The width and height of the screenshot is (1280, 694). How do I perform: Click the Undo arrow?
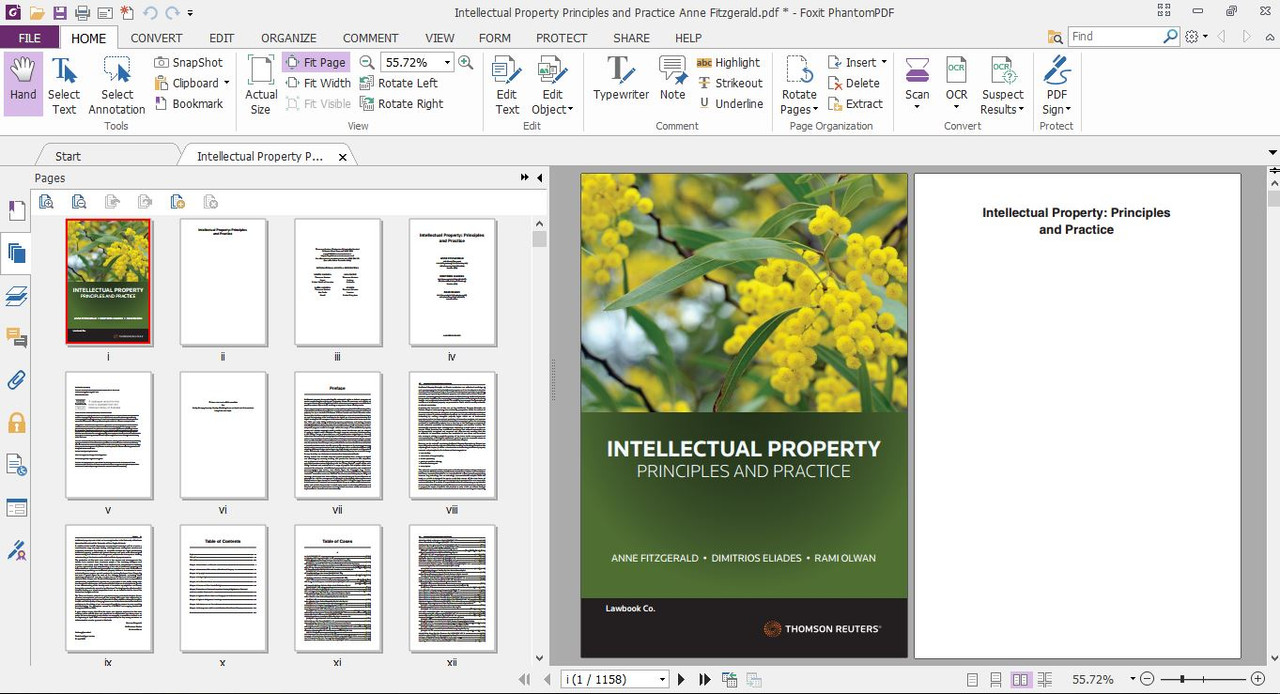[x=150, y=13]
